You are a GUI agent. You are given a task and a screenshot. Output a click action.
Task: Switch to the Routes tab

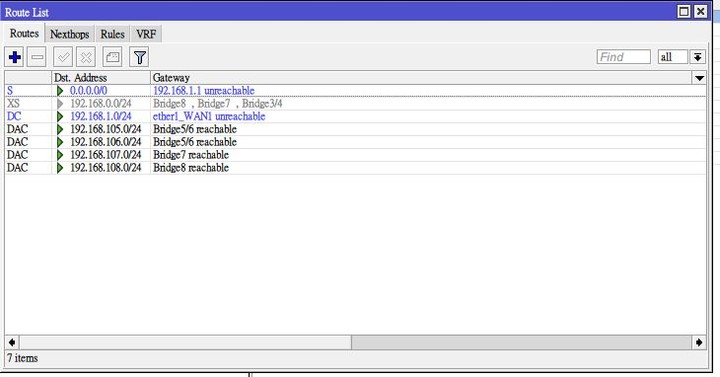tap(24, 34)
